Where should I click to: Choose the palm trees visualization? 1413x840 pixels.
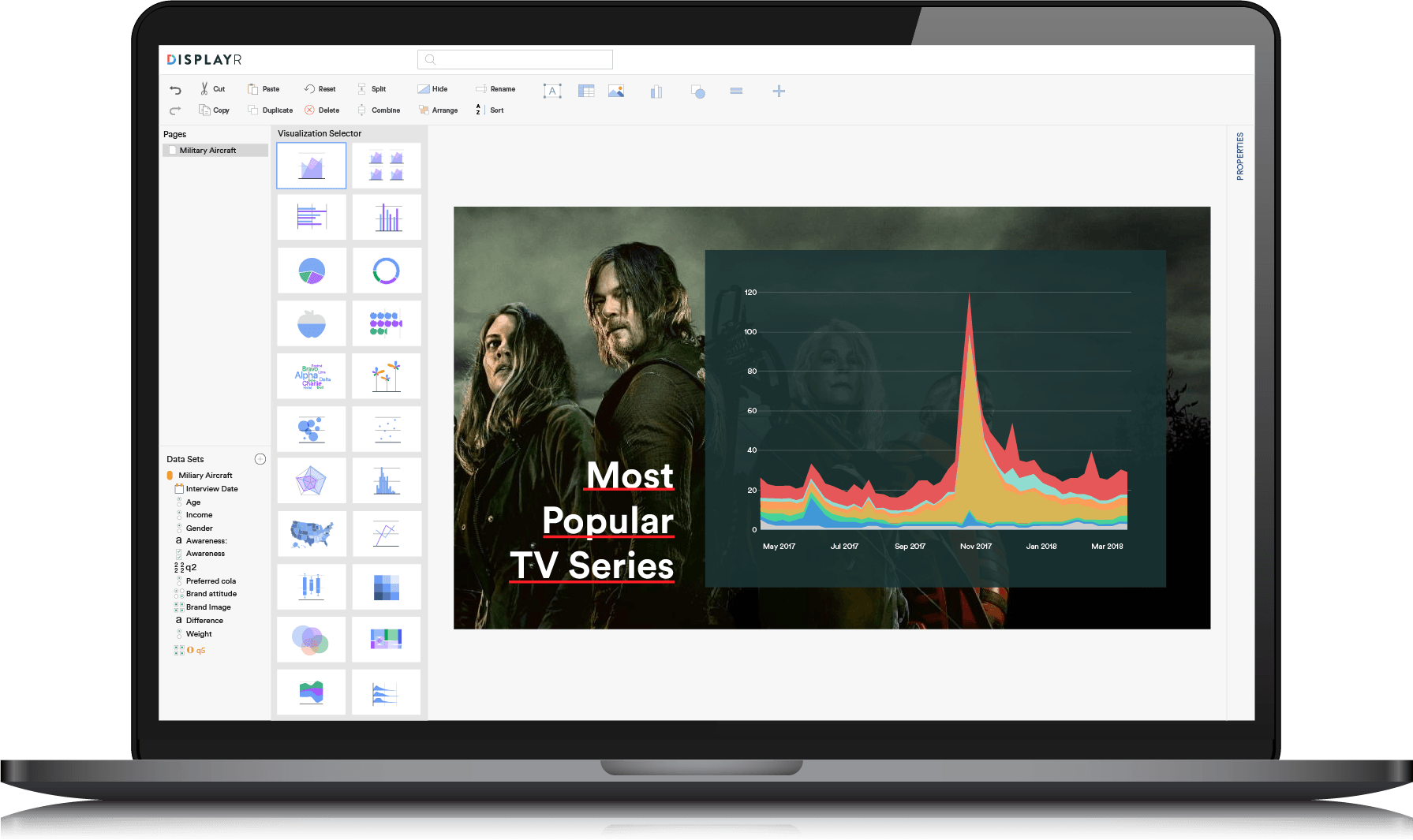pyautogui.click(x=387, y=376)
